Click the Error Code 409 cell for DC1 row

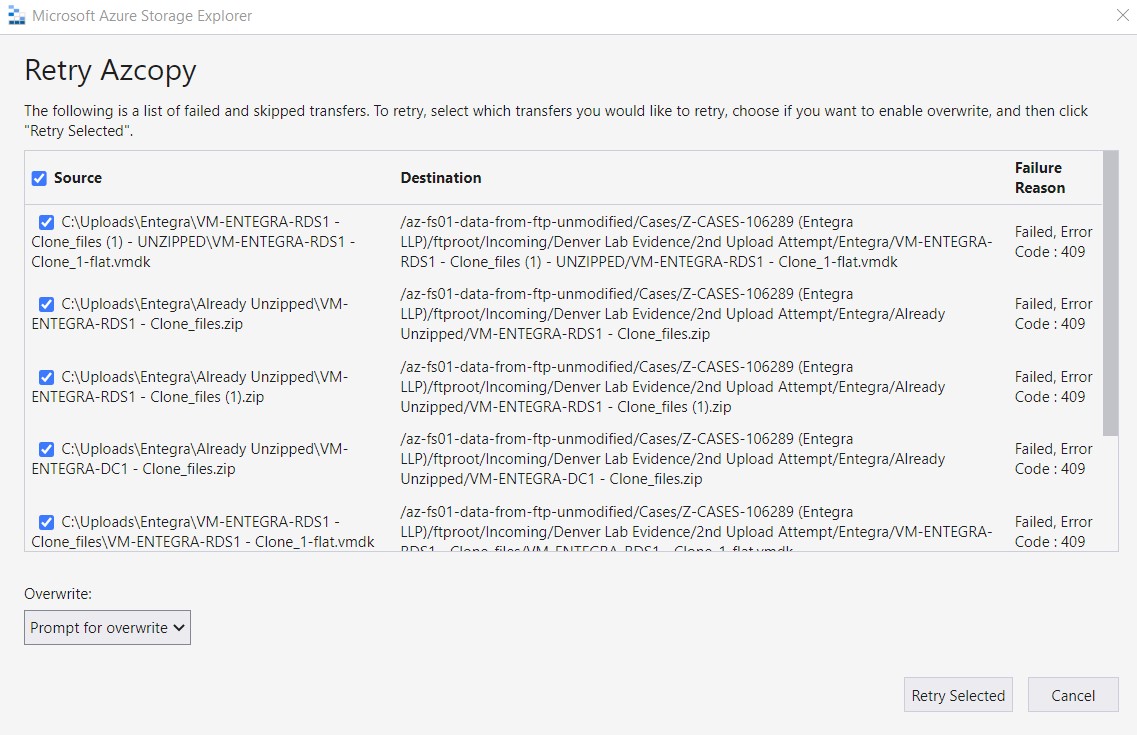click(x=1054, y=459)
